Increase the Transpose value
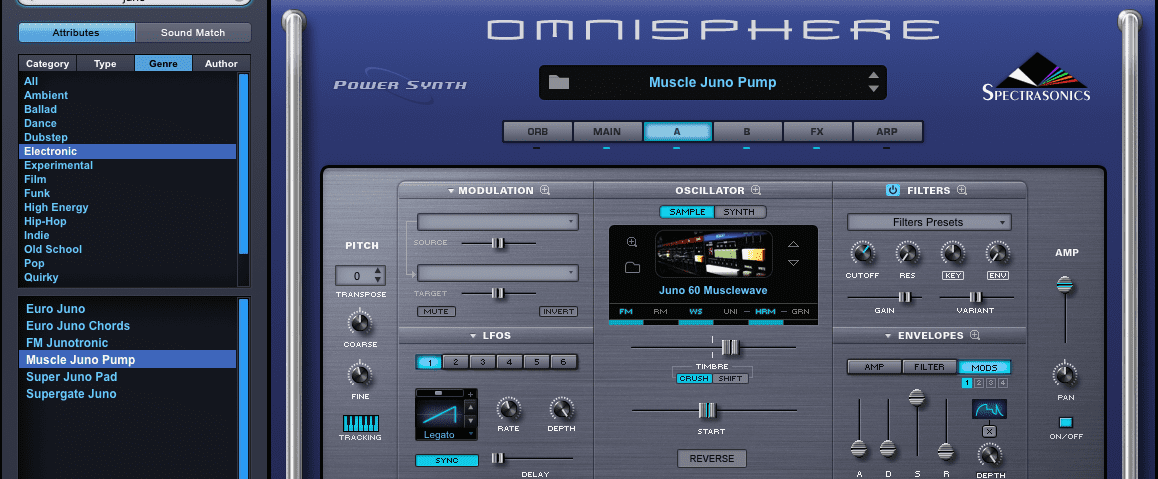The image size is (1158, 479). (378, 271)
